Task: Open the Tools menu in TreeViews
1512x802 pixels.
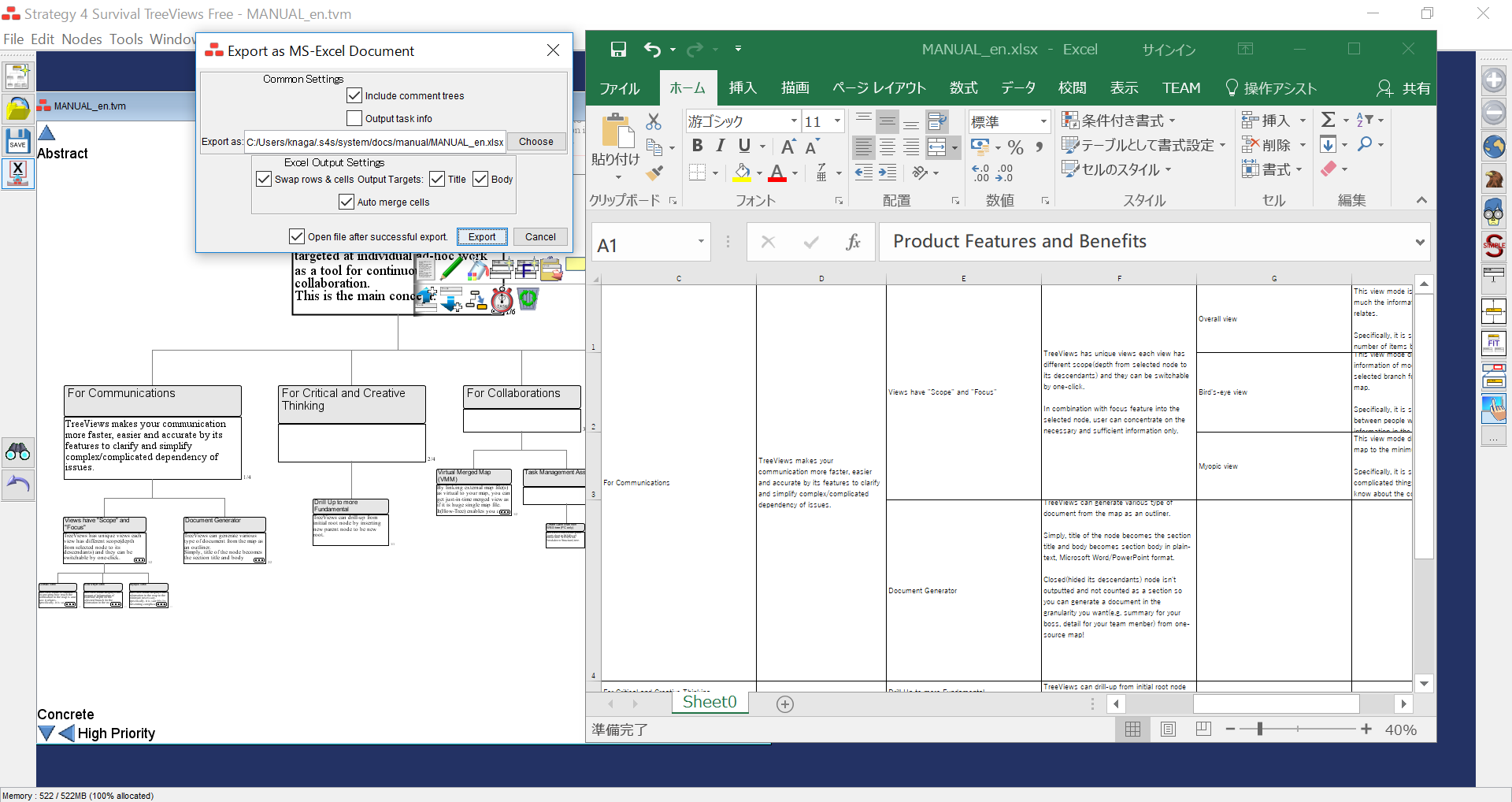Action: pos(126,39)
